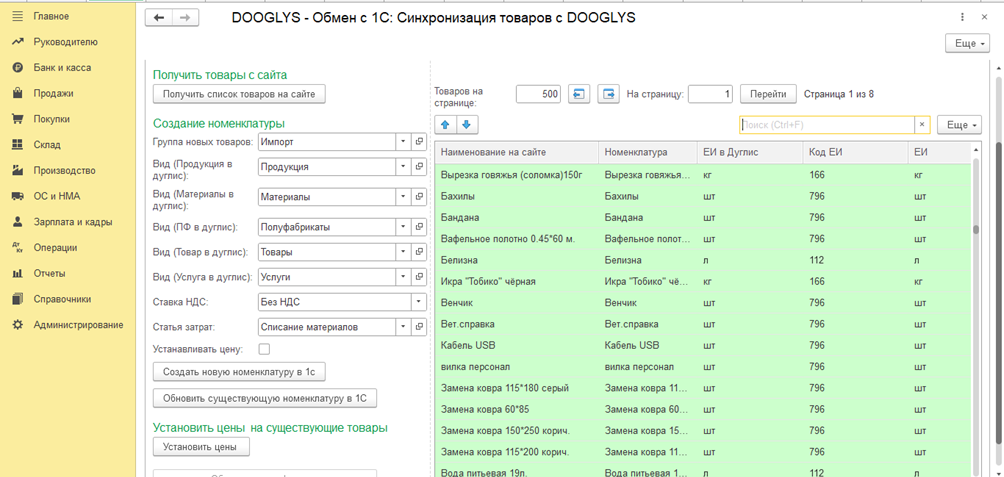This screenshot has width=1004, height=477.
Task: Open the three-dot window options menu
Action: (x=962, y=17)
